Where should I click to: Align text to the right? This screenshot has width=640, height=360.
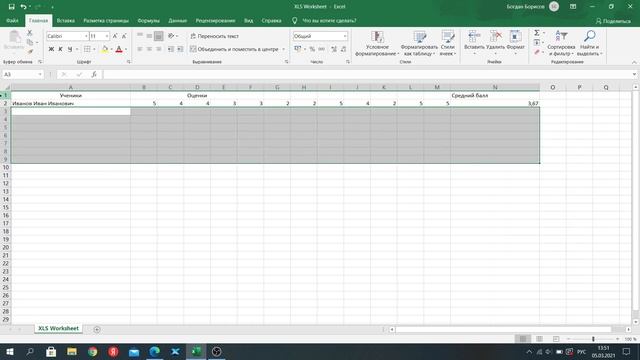[x=159, y=49]
